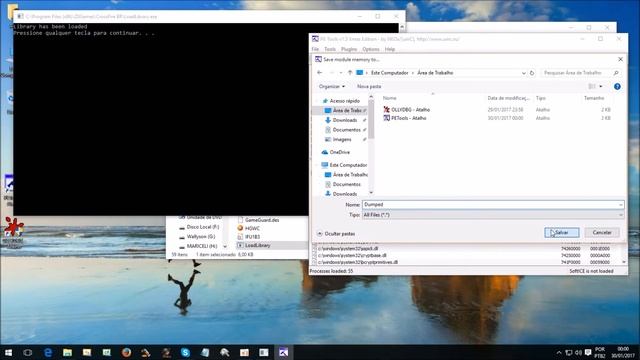Image resolution: width=640 pixels, height=360 pixels.
Task: Click the search magnifier icon in dialog
Action: click(616, 73)
